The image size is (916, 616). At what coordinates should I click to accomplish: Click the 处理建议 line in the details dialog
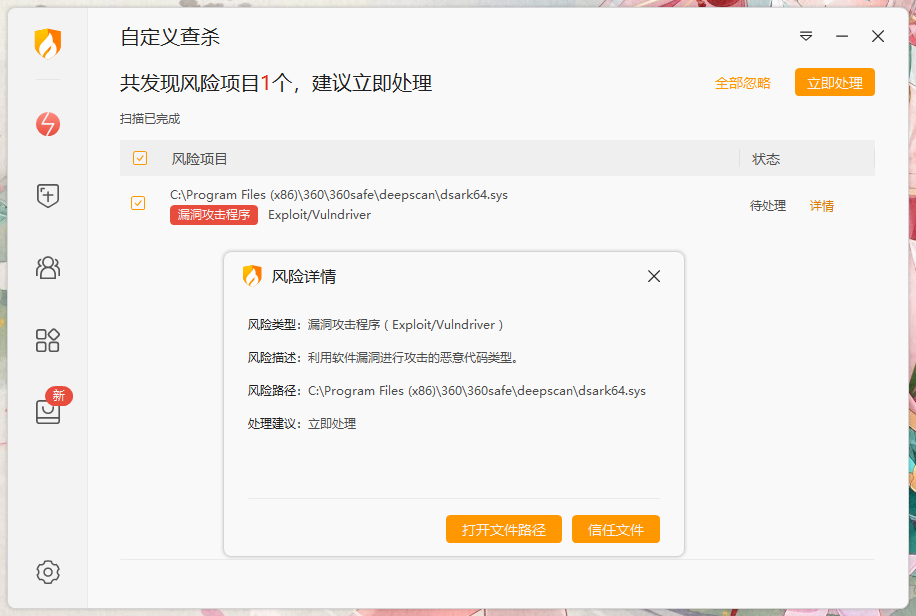[x=301, y=424]
